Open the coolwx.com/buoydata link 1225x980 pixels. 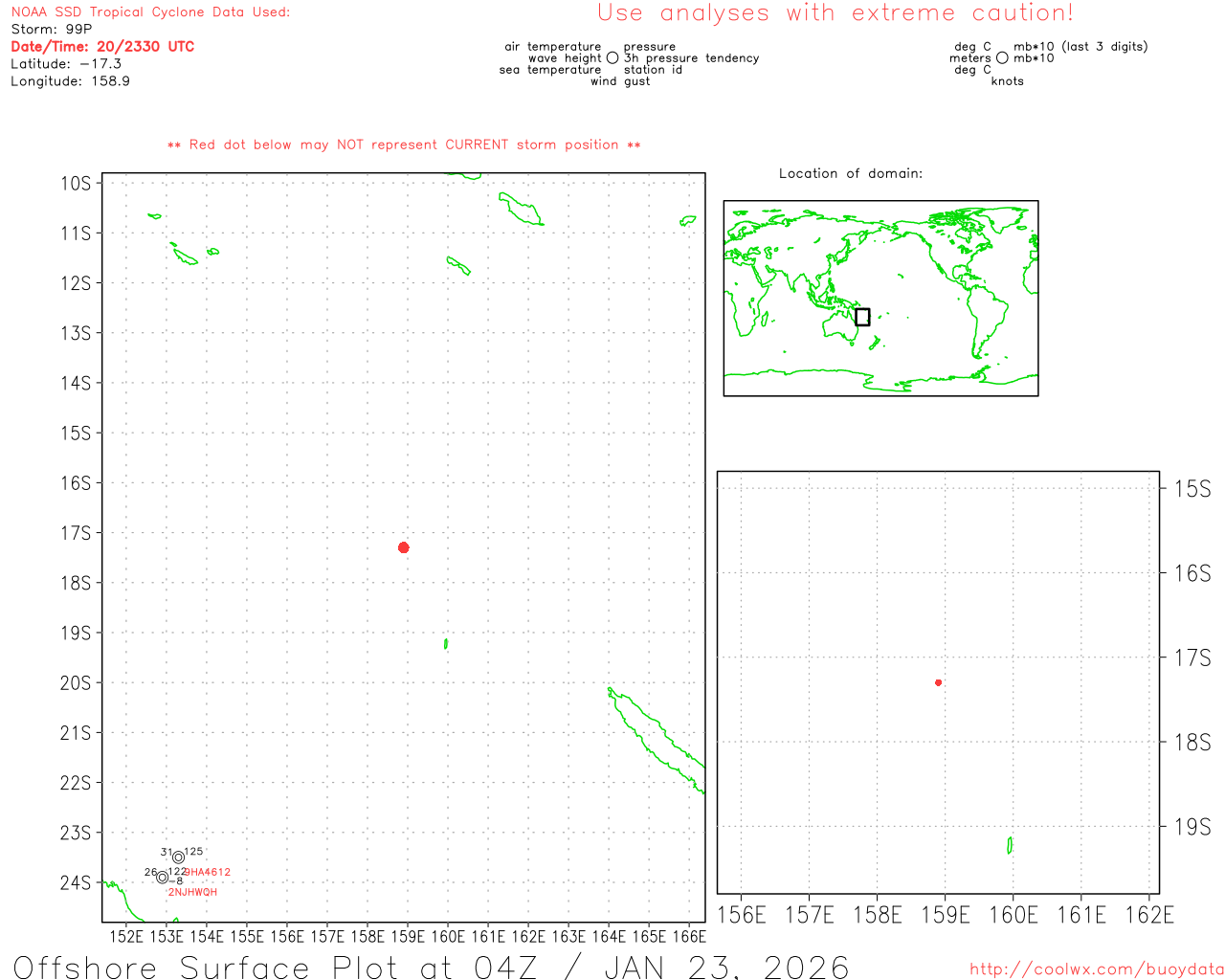[1097, 969]
